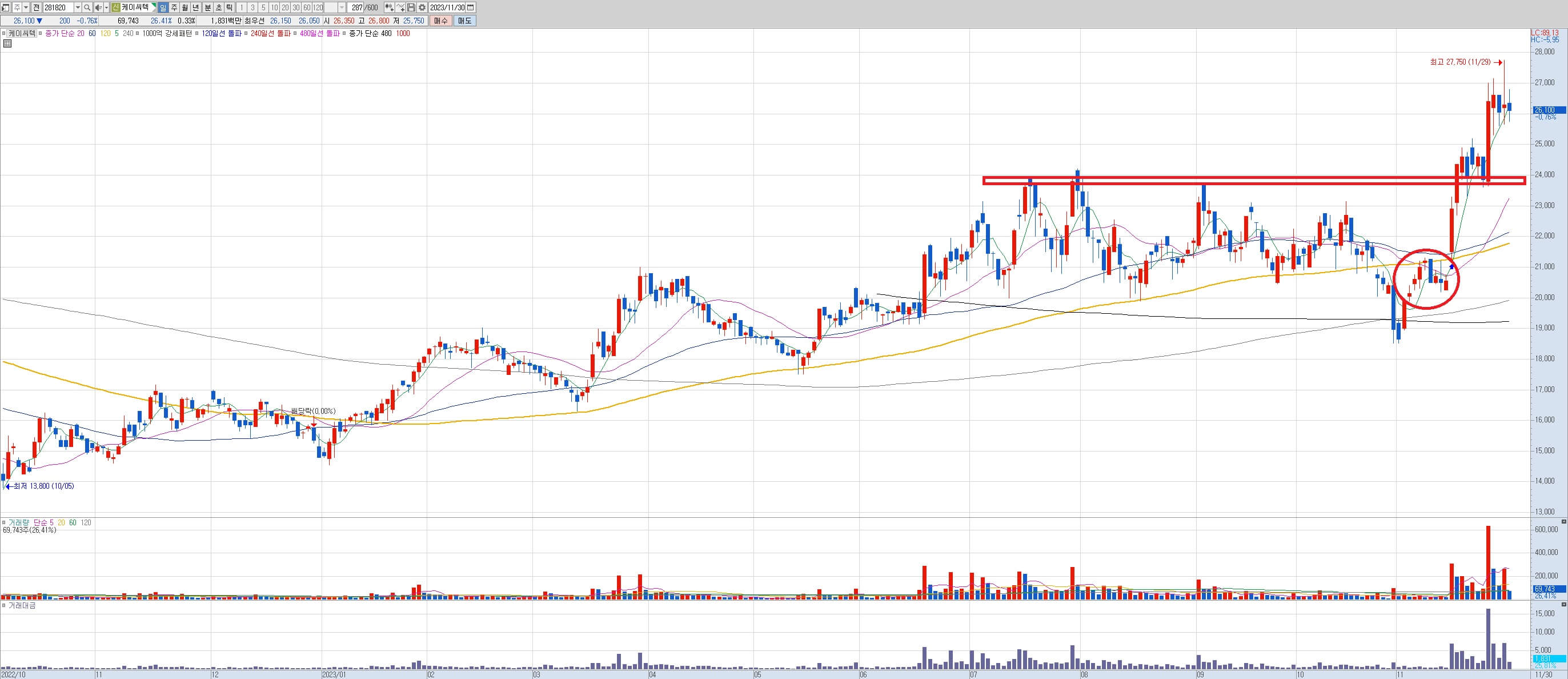
Task: Click the add candlestick chart icon
Action: pos(389,7)
